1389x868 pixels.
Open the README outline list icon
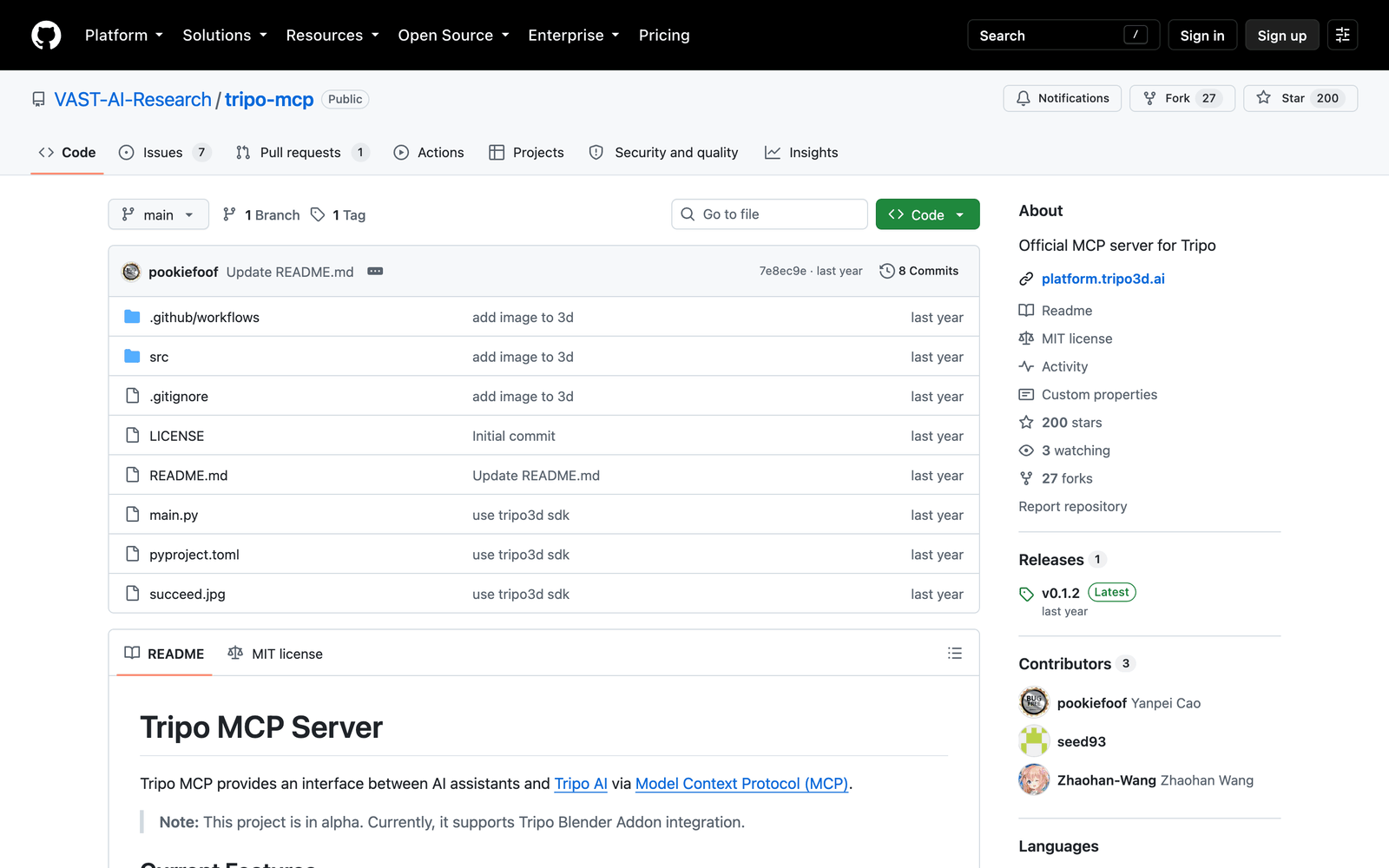coord(955,654)
